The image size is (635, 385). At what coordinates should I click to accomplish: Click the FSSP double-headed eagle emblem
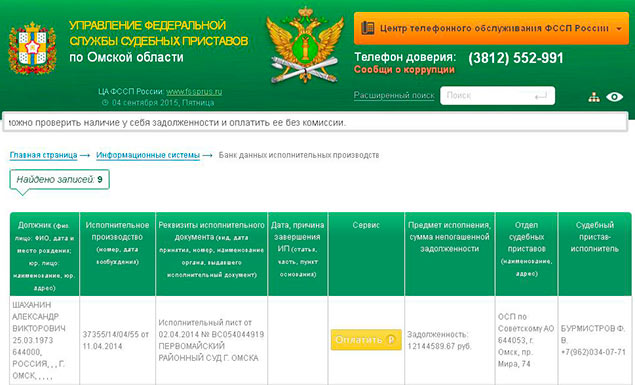(x=305, y=45)
